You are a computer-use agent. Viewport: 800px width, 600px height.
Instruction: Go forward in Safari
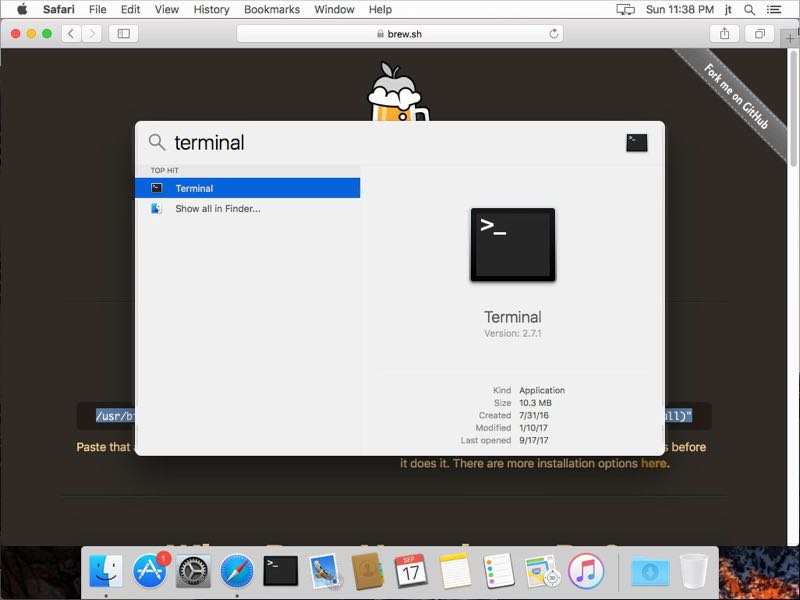pos(91,34)
